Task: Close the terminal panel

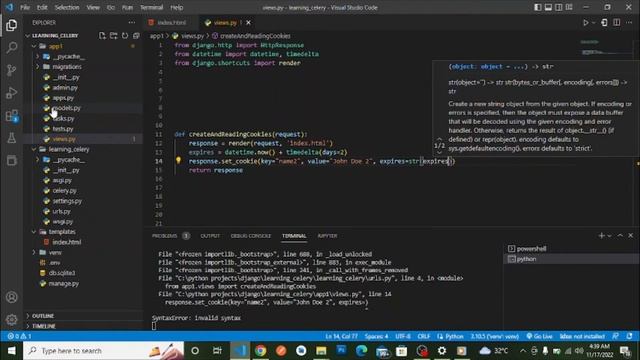Action: (631, 236)
